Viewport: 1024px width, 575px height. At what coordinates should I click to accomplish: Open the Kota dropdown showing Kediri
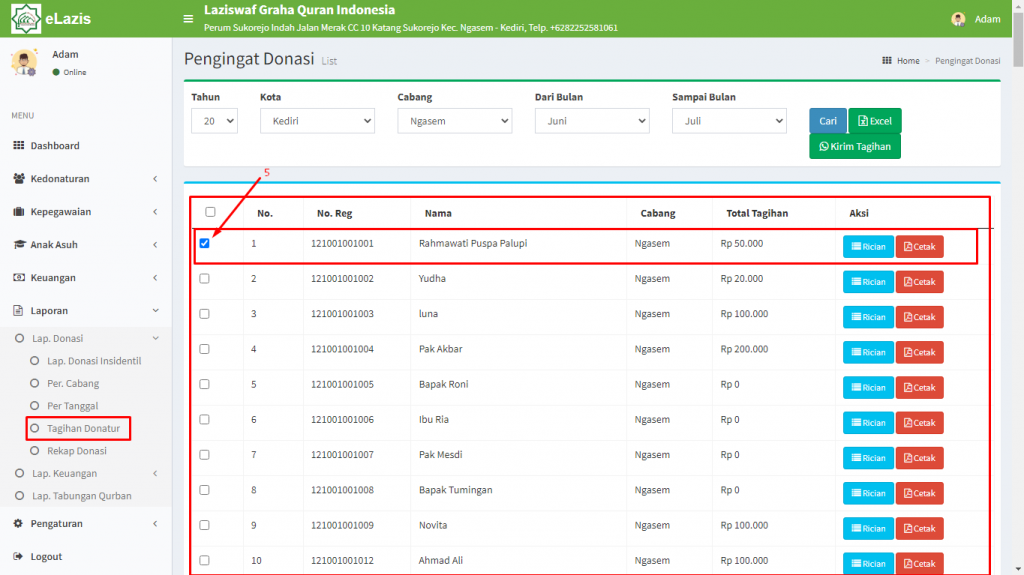pyautogui.click(x=317, y=121)
